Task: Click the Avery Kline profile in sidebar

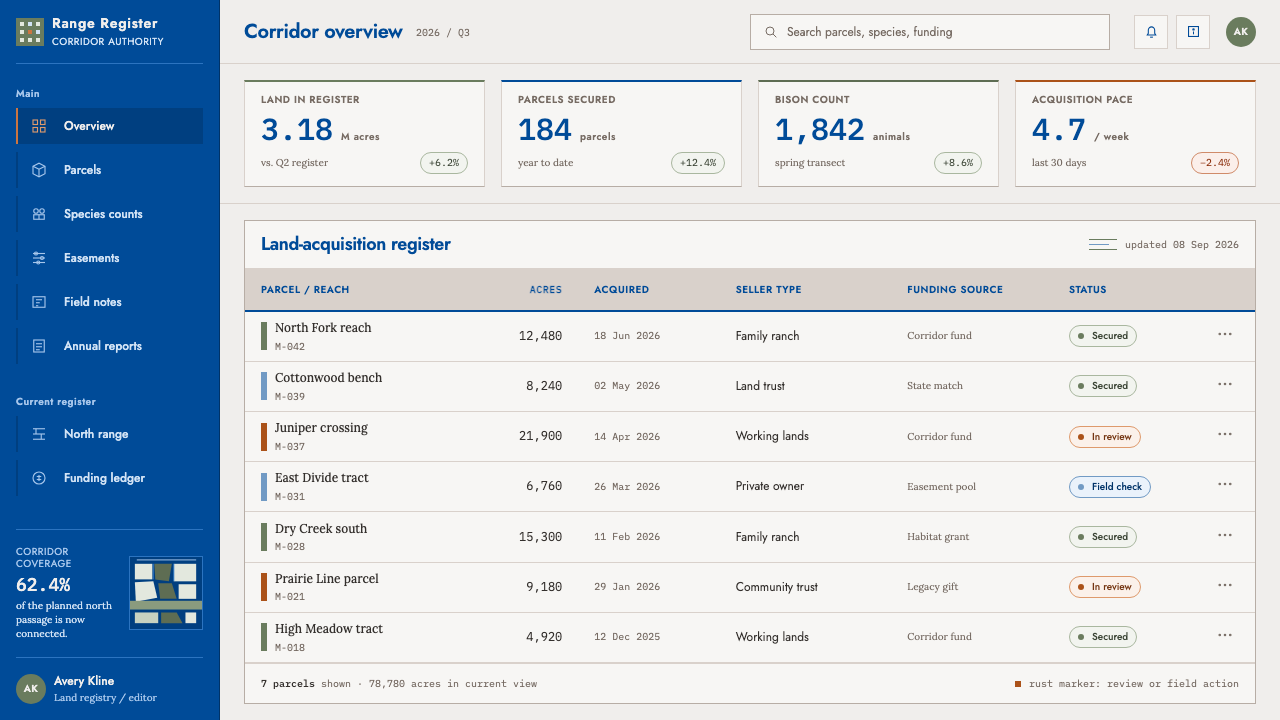Action: [x=110, y=689]
